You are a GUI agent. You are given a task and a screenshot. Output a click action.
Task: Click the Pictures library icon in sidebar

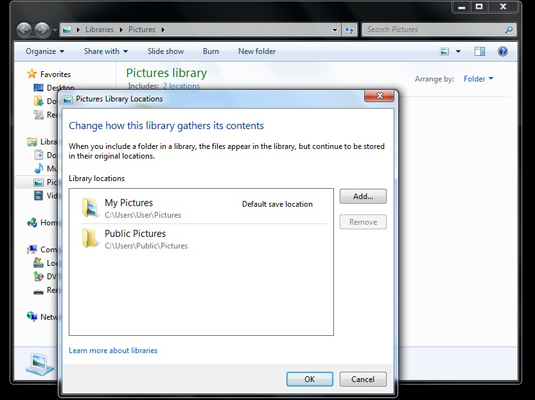point(39,182)
